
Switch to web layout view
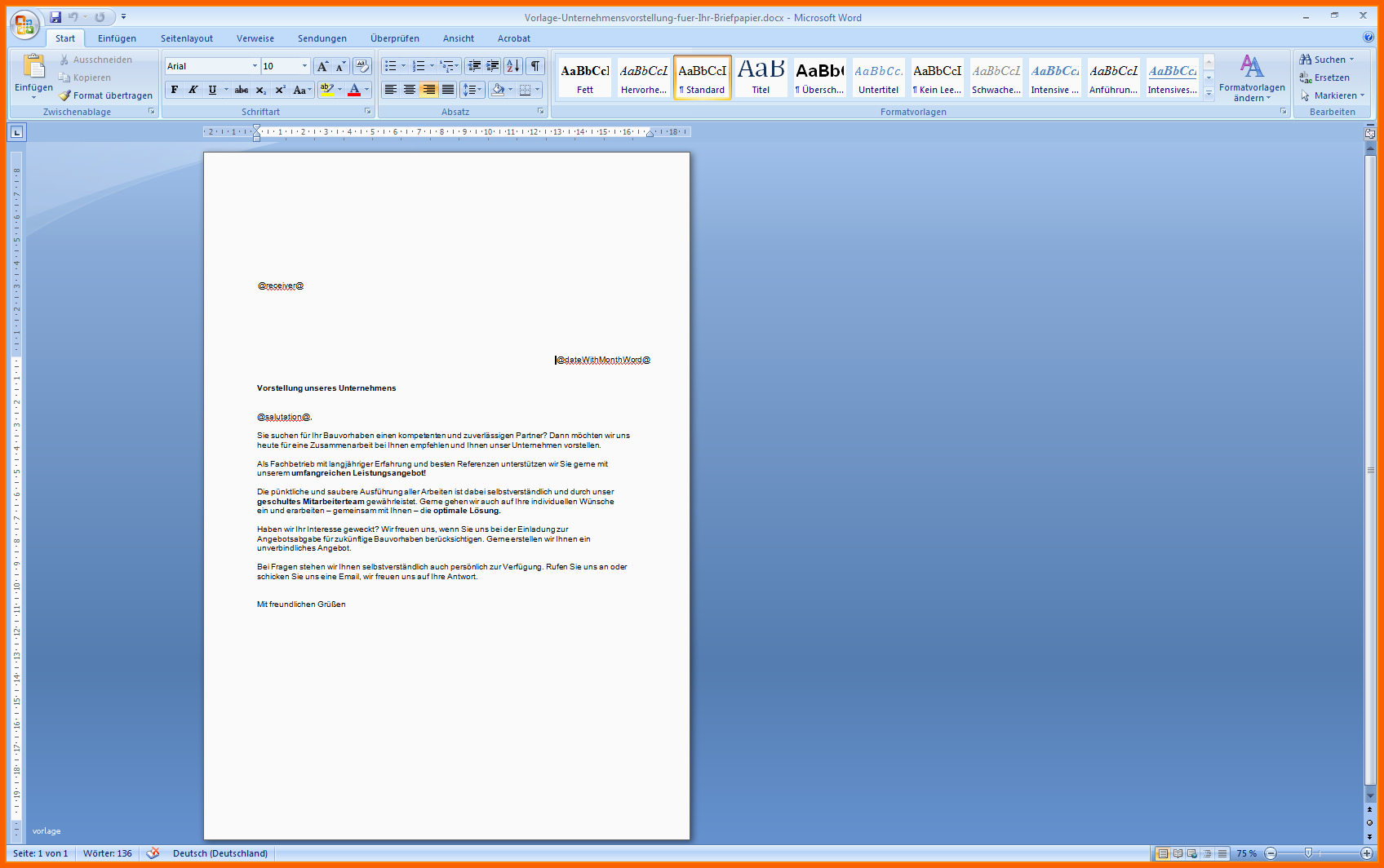pos(1192,853)
